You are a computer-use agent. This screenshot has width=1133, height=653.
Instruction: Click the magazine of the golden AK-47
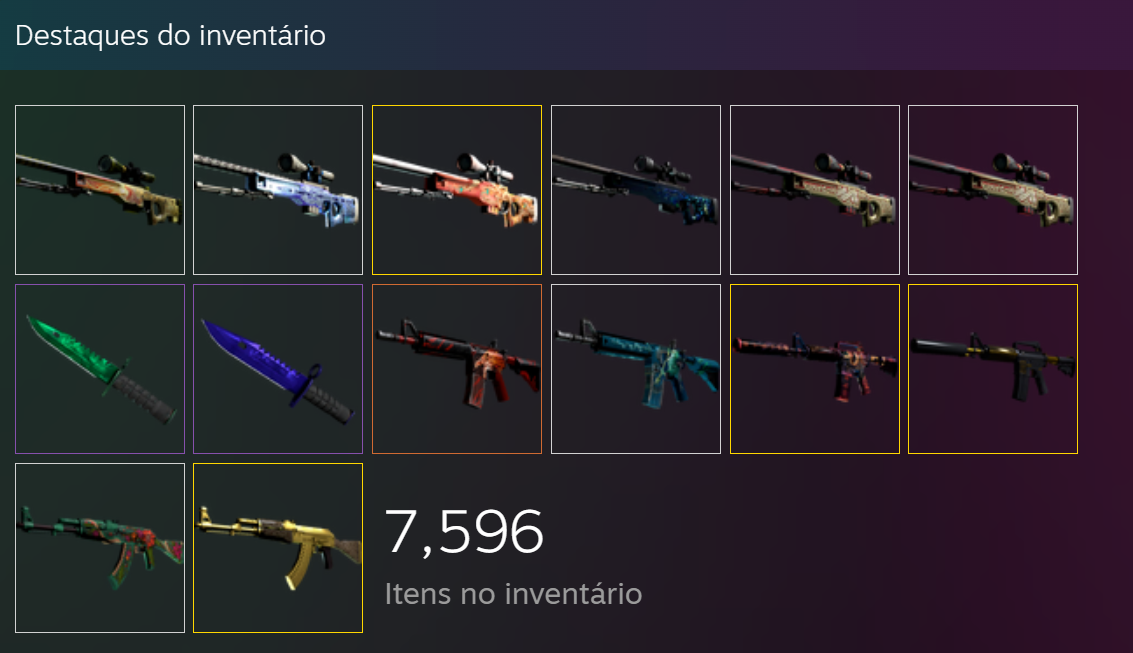(298, 568)
